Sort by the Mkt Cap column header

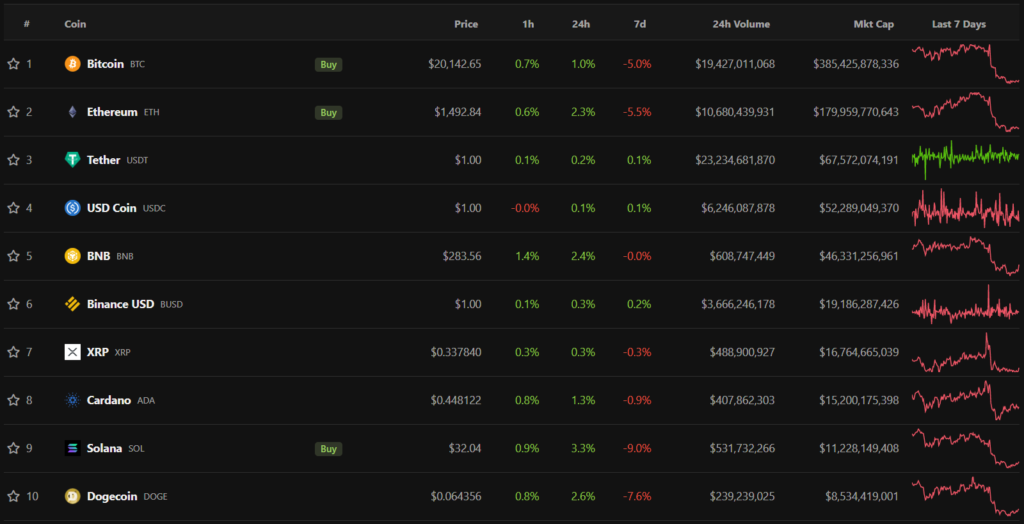pyautogui.click(x=874, y=24)
